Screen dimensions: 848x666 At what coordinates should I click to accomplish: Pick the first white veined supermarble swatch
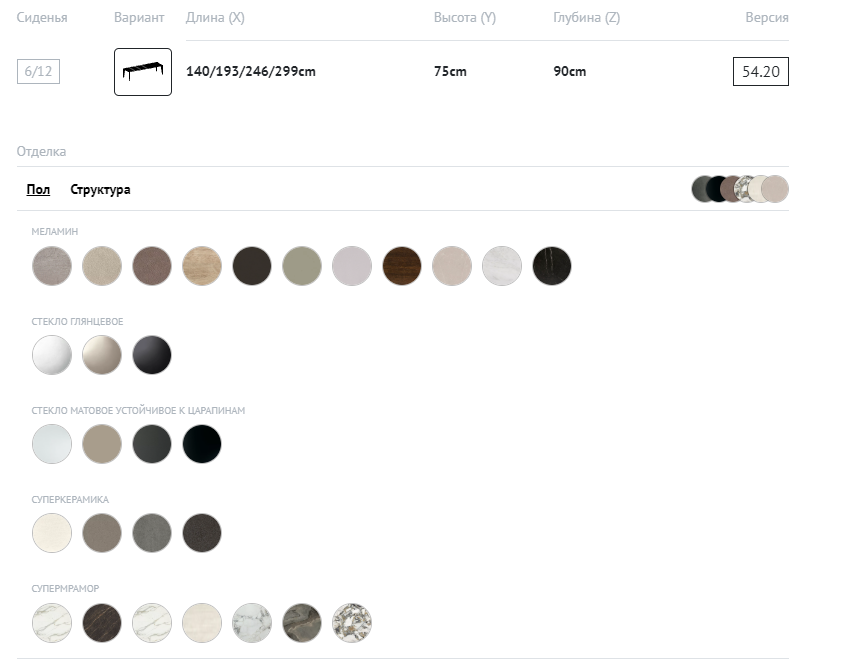click(x=52, y=622)
